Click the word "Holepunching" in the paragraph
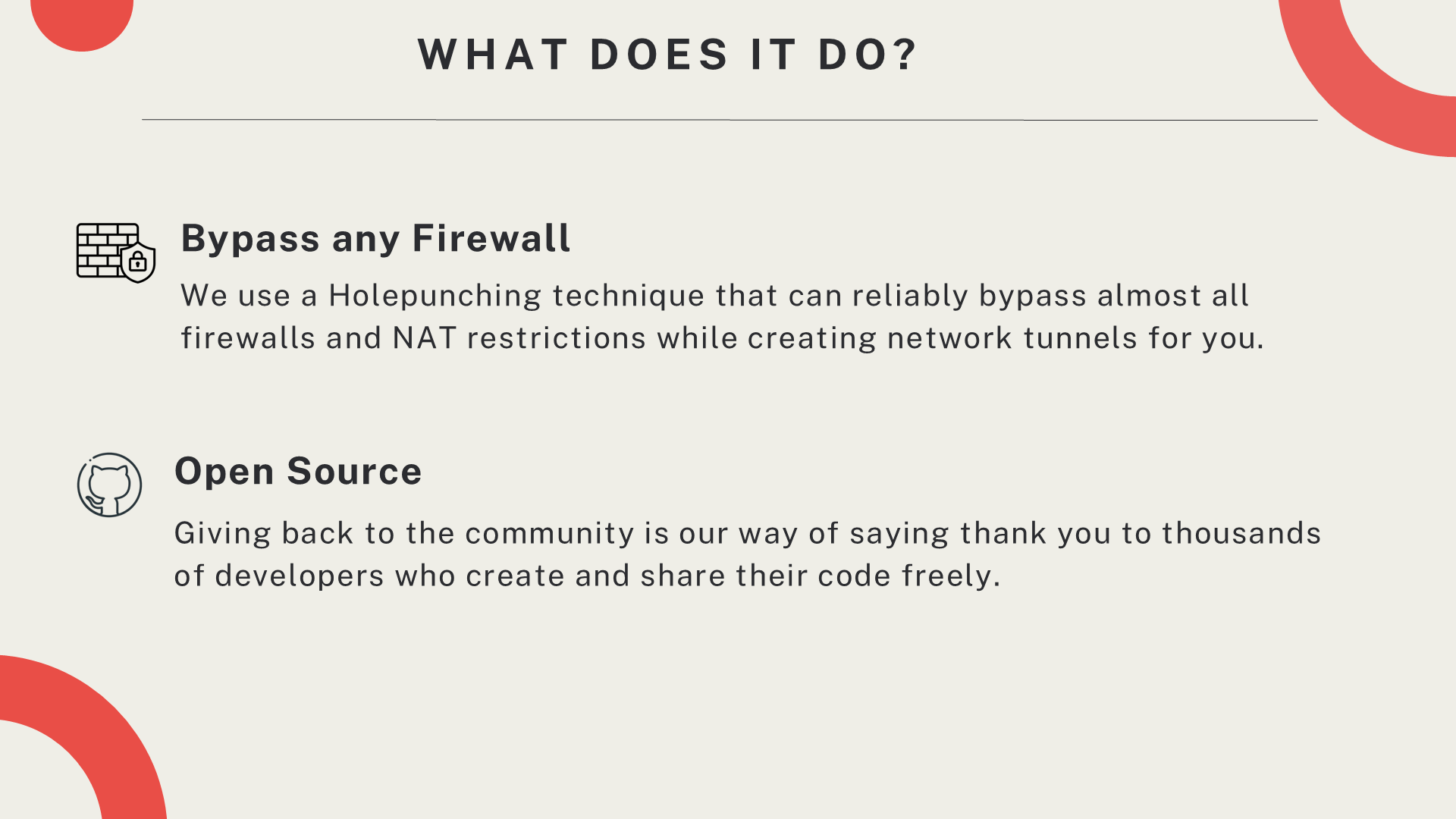Screen dimensions: 1456x819 [x=435, y=297]
